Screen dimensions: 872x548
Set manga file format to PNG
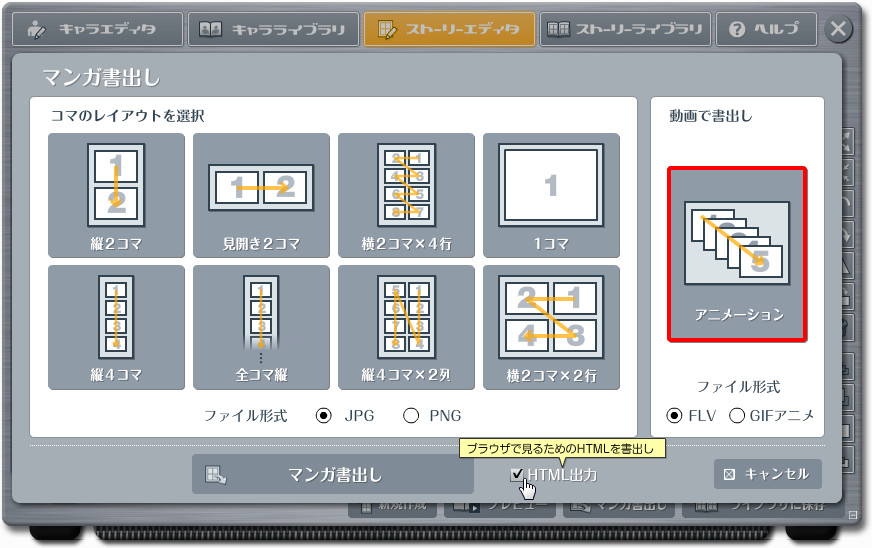pyautogui.click(x=411, y=416)
